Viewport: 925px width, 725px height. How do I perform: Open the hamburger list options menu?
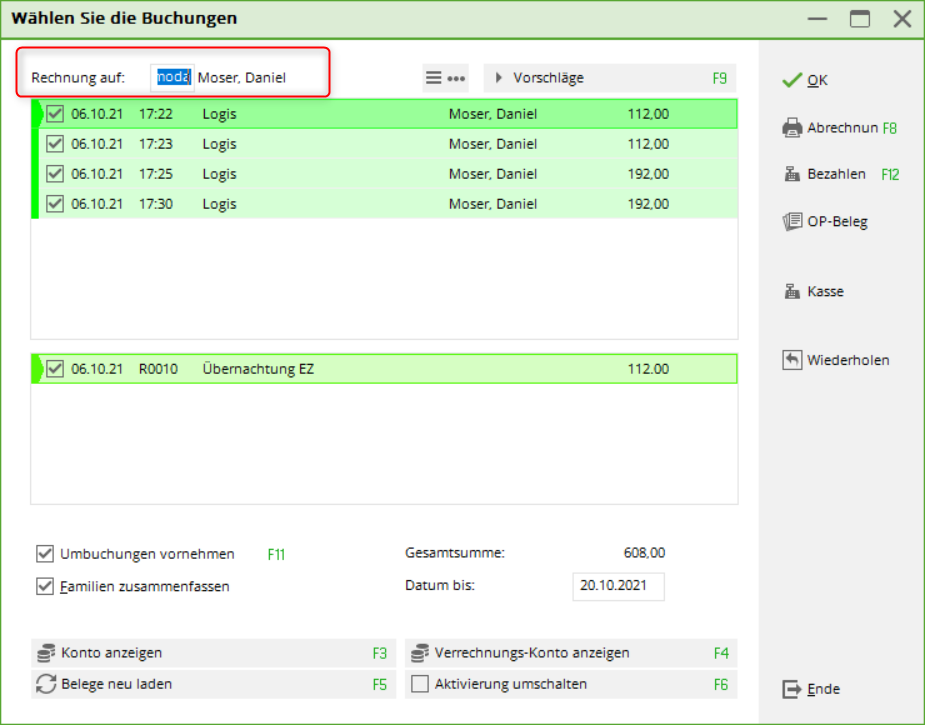(434, 78)
